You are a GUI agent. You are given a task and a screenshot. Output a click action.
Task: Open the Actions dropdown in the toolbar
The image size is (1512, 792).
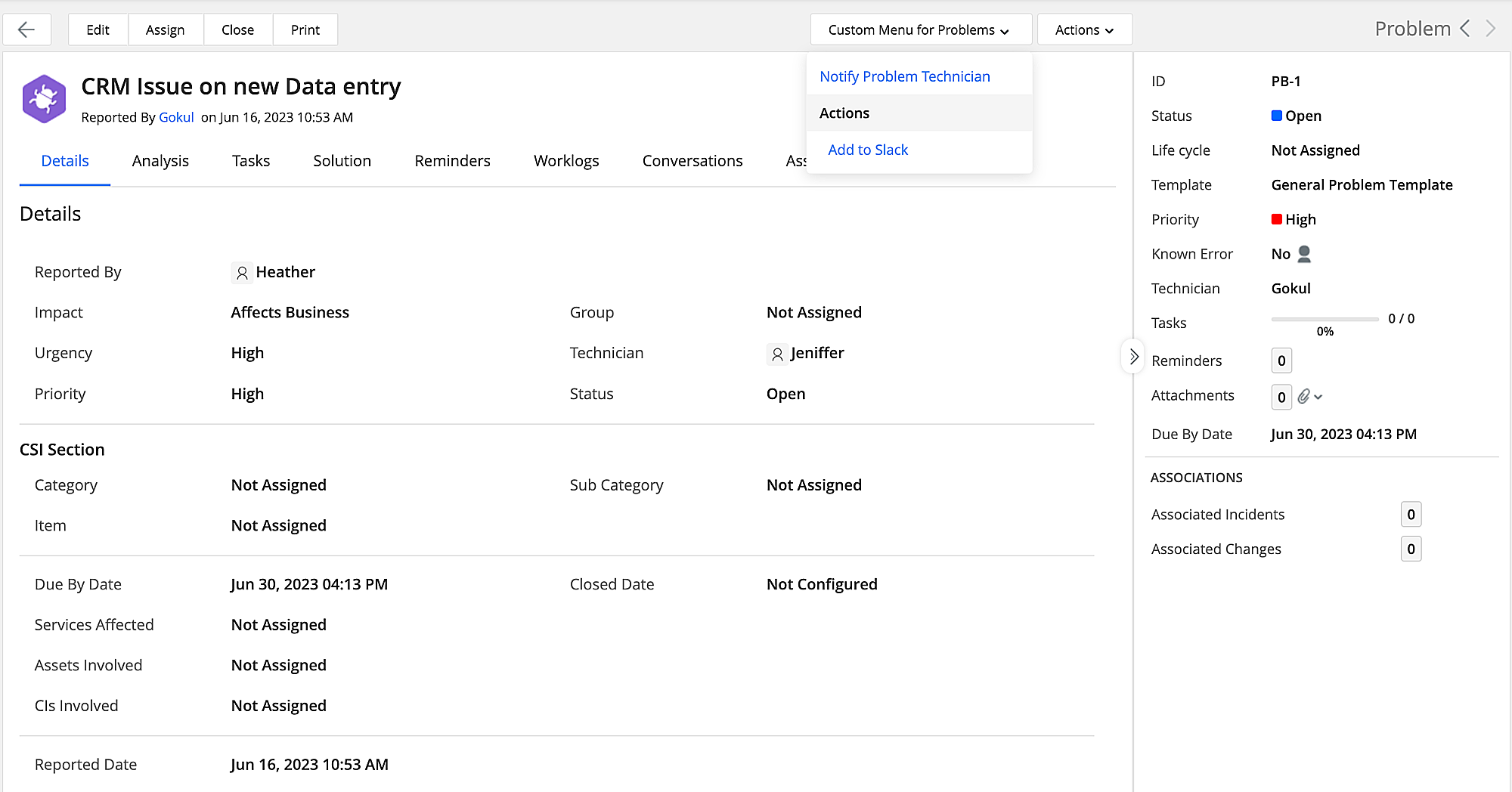pyautogui.click(x=1084, y=29)
